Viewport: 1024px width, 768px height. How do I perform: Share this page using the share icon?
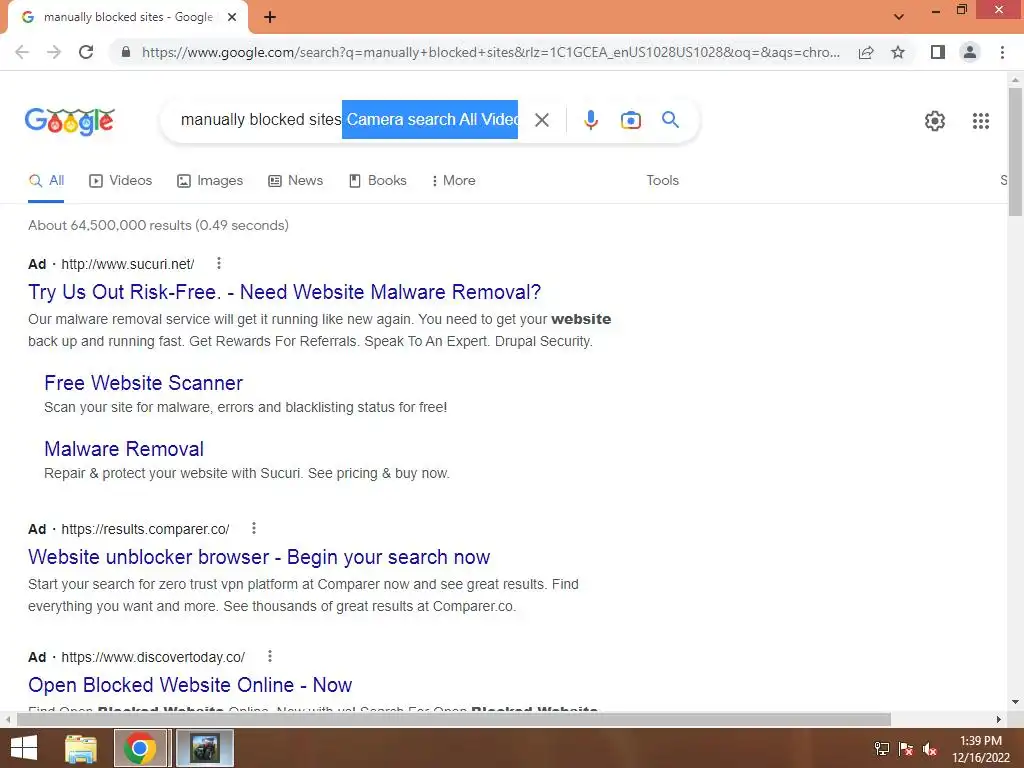click(866, 52)
